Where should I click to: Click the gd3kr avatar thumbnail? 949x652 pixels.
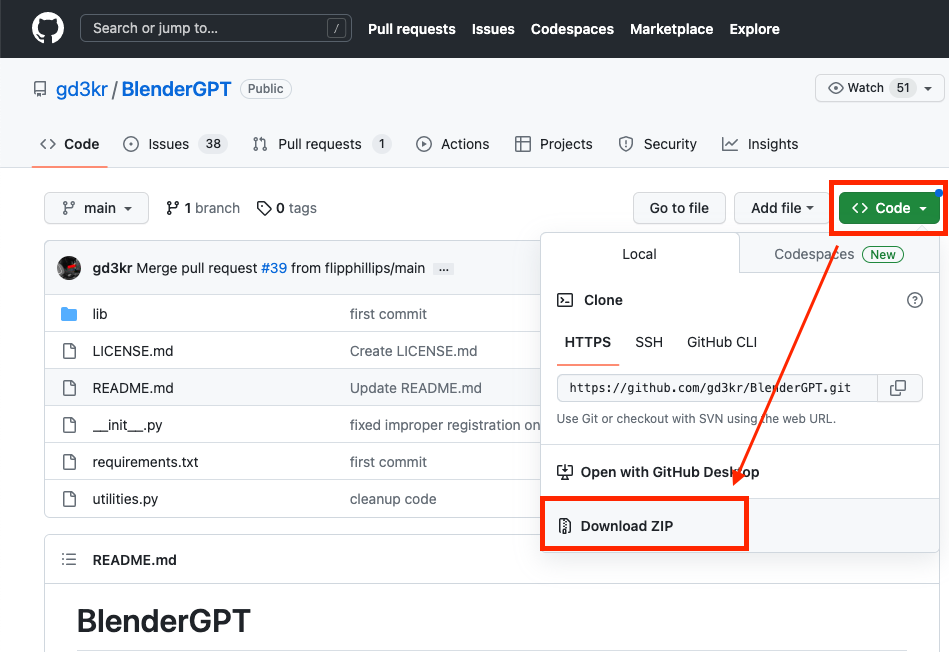[x=69, y=268]
